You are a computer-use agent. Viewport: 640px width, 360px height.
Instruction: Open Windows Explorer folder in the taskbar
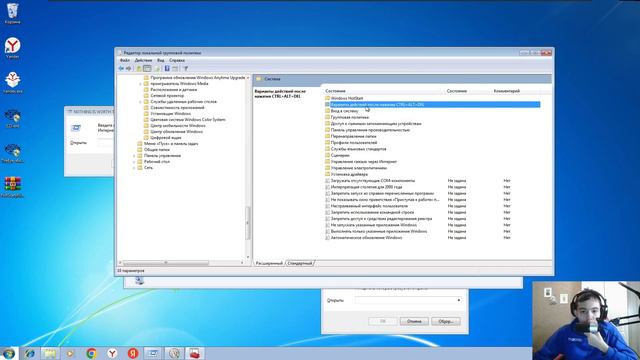(x=50, y=353)
